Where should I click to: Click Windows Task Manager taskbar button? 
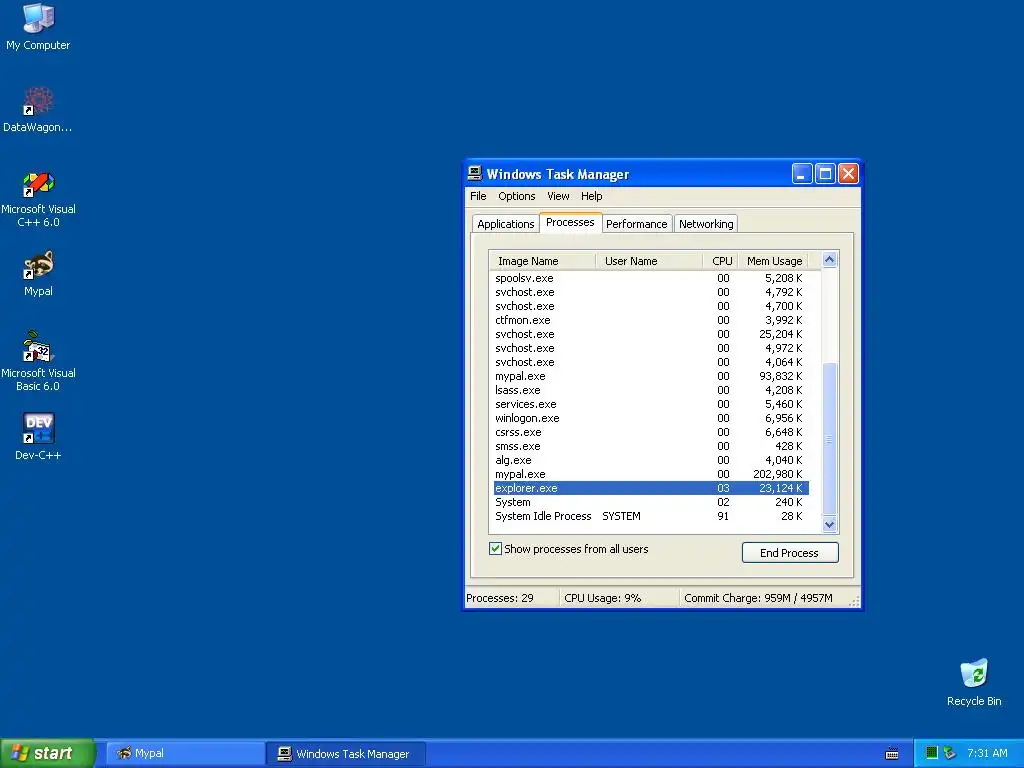click(x=347, y=753)
